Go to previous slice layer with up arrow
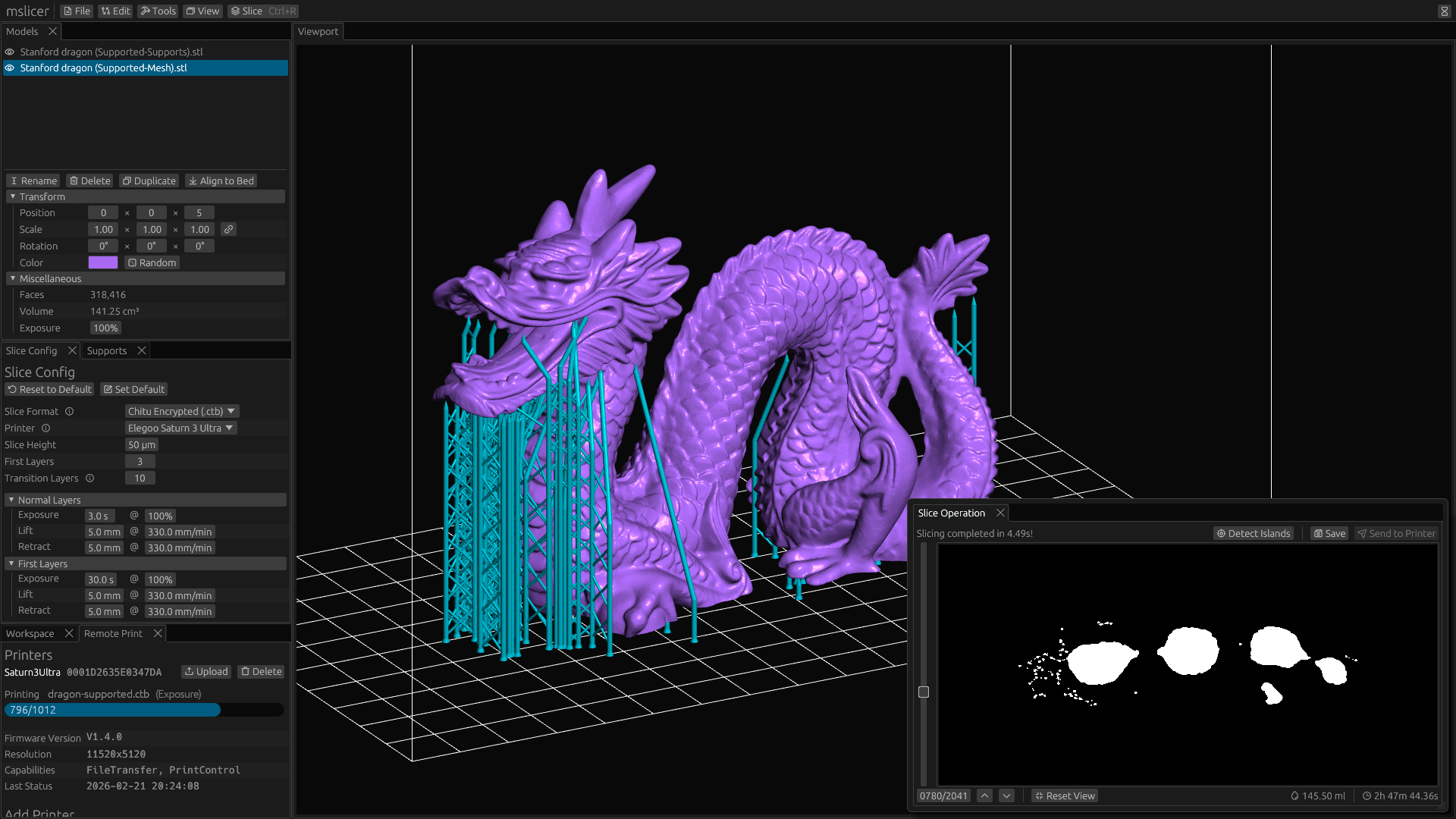Screen dimensions: 1456x819 [984, 795]
